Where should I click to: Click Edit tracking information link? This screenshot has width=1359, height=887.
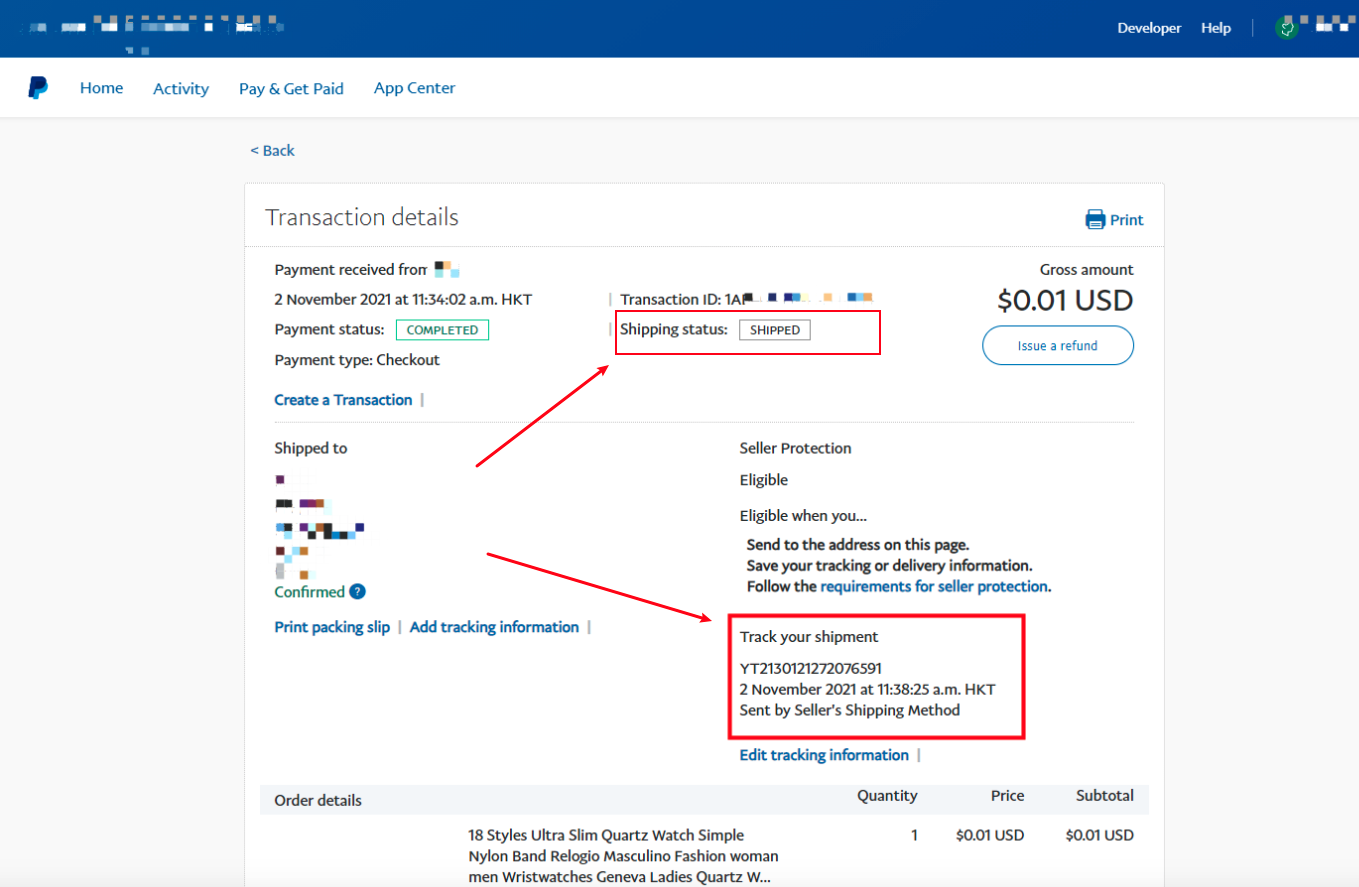pos(824,755)
